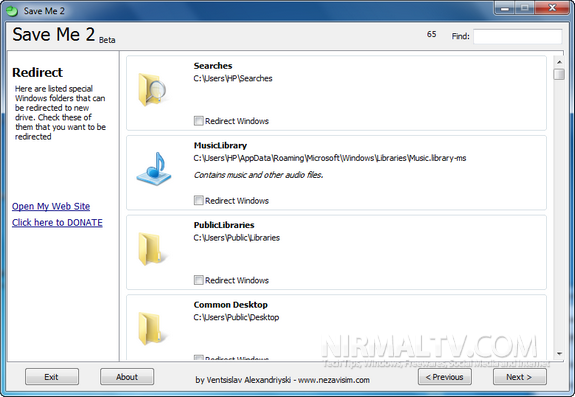Image resolution: width=575 pixels, height=397 pixels.
Task: Click the Redirect sidebar heading
Action: click(x=37, y=73)
